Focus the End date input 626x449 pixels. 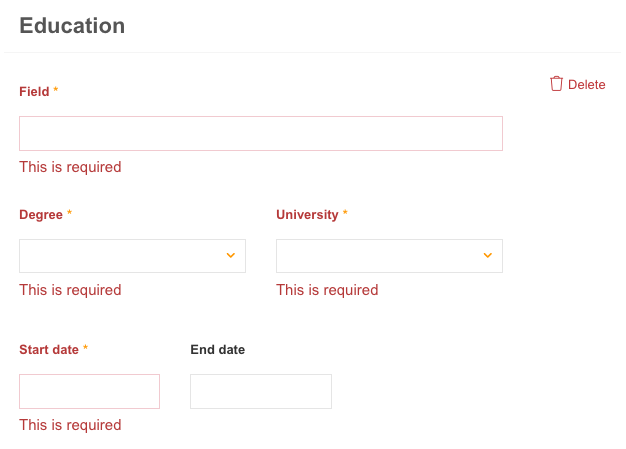261,391
